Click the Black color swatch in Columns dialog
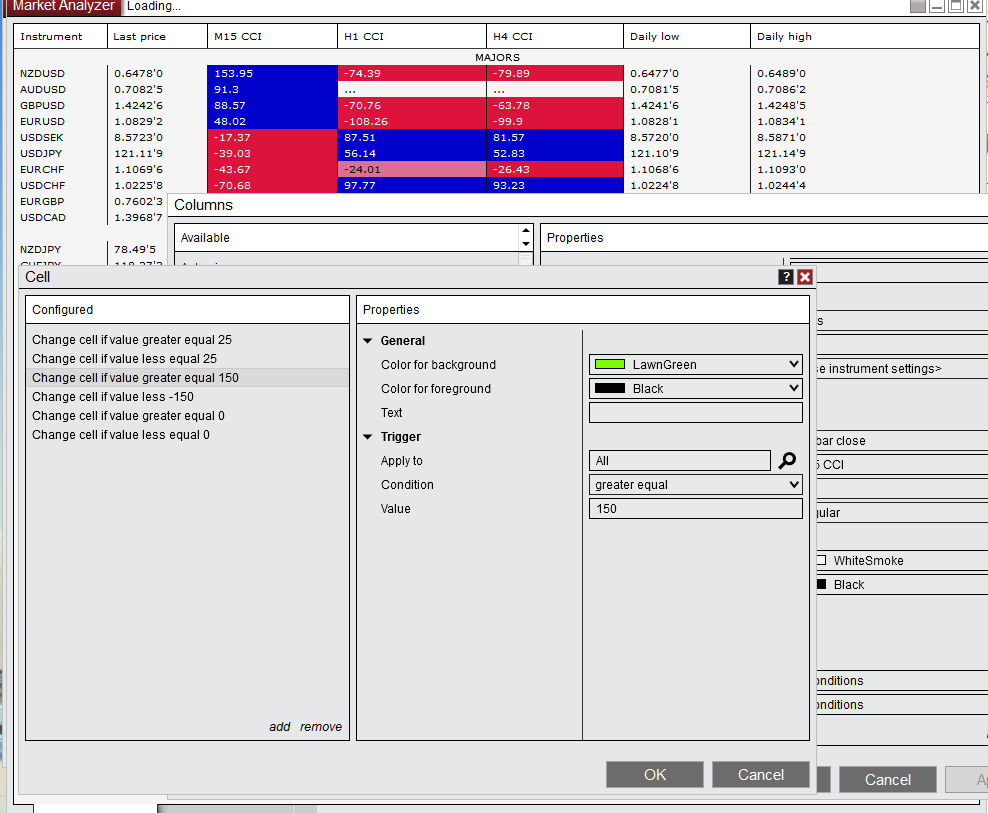988x813 pixels. [821, 584]
